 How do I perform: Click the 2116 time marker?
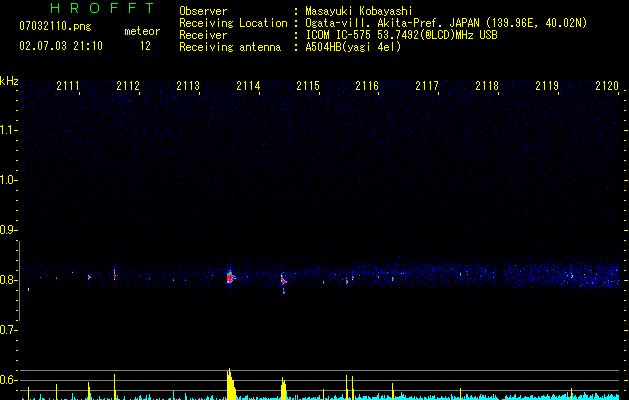click(367, 86)
